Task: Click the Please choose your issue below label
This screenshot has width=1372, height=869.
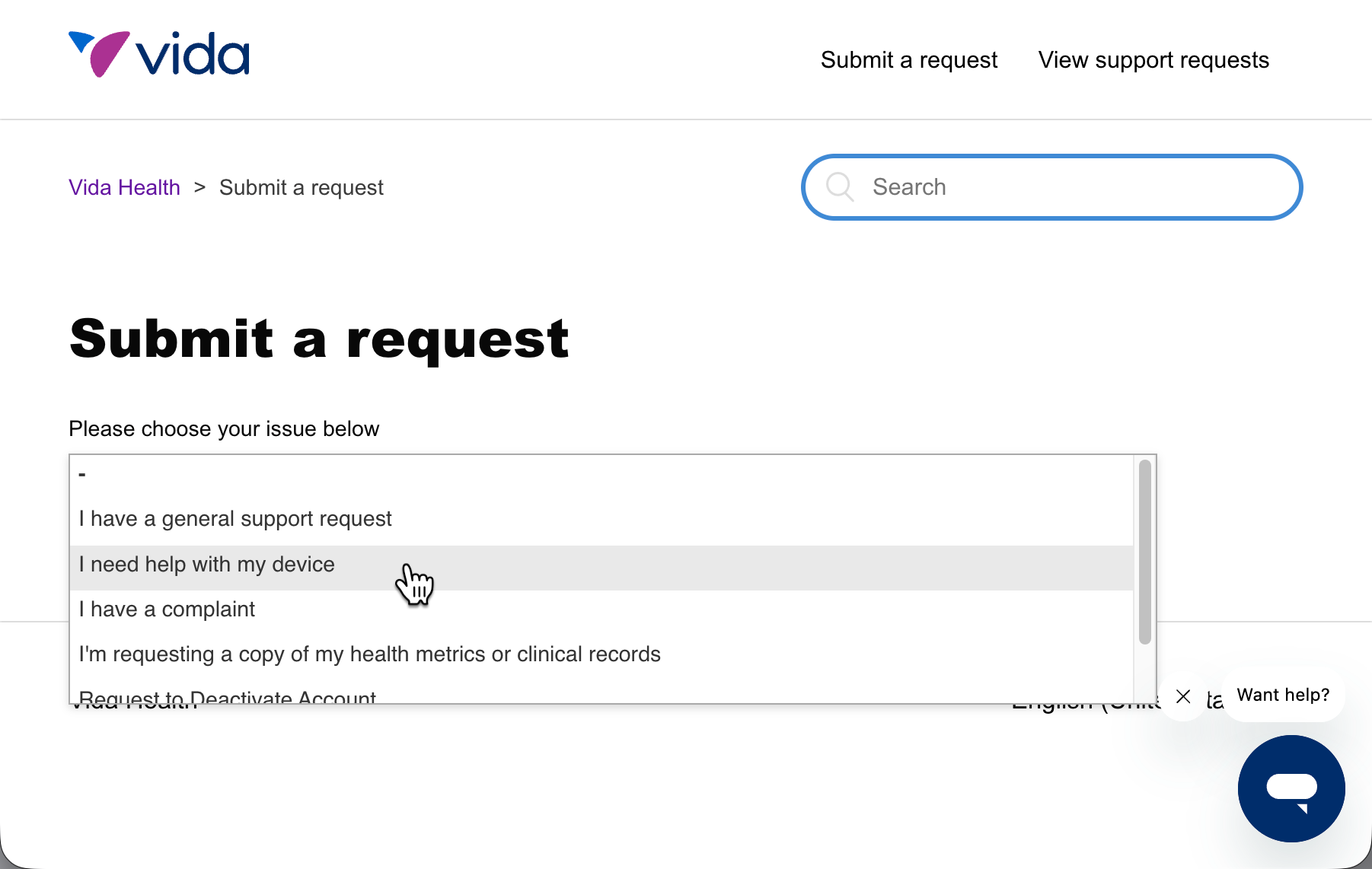Action: click(224, 429)
